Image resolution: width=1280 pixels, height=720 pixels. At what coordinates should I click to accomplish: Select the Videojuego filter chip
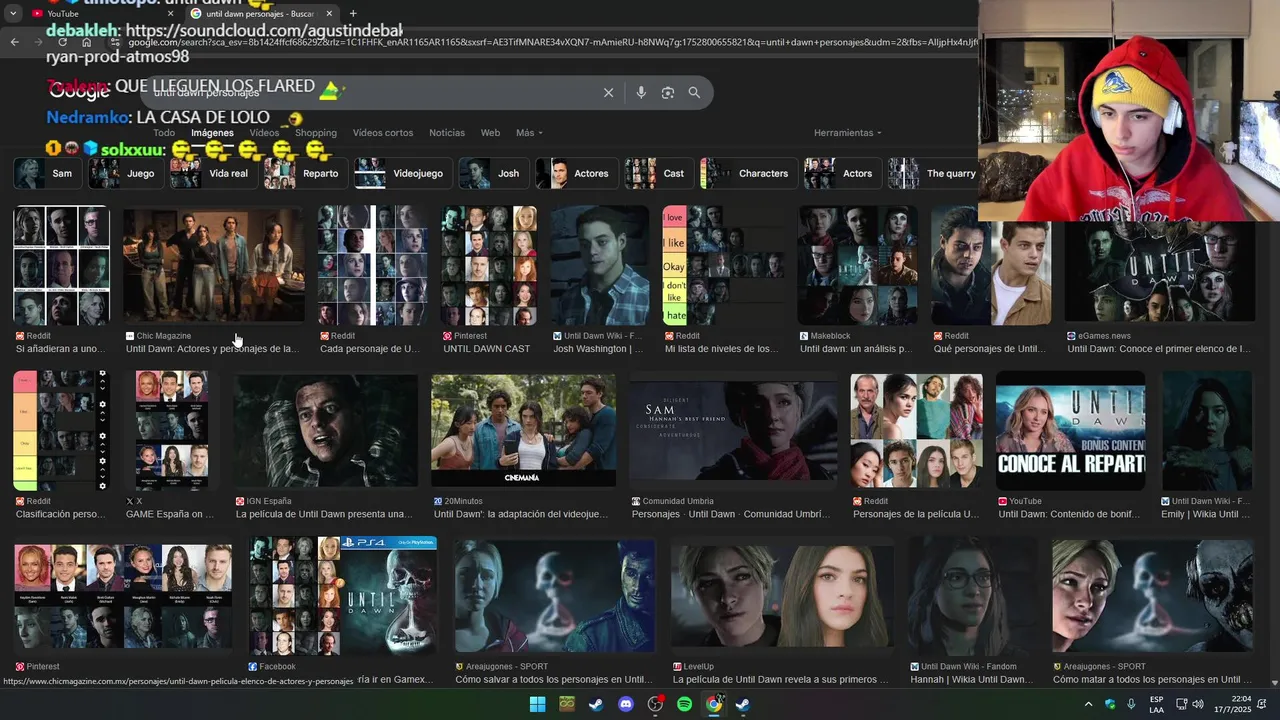tap(403, 173)
